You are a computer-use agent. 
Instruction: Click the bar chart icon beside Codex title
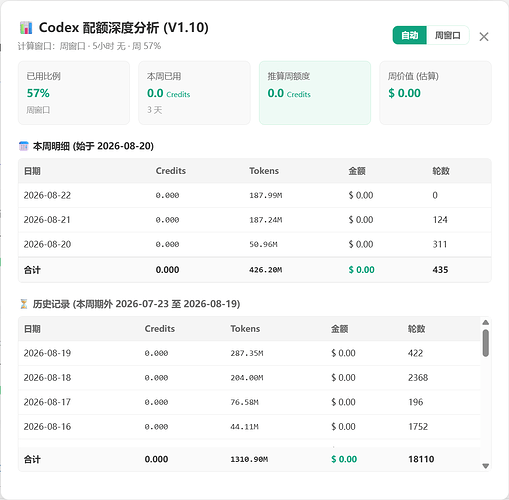(x=26, y=28)
